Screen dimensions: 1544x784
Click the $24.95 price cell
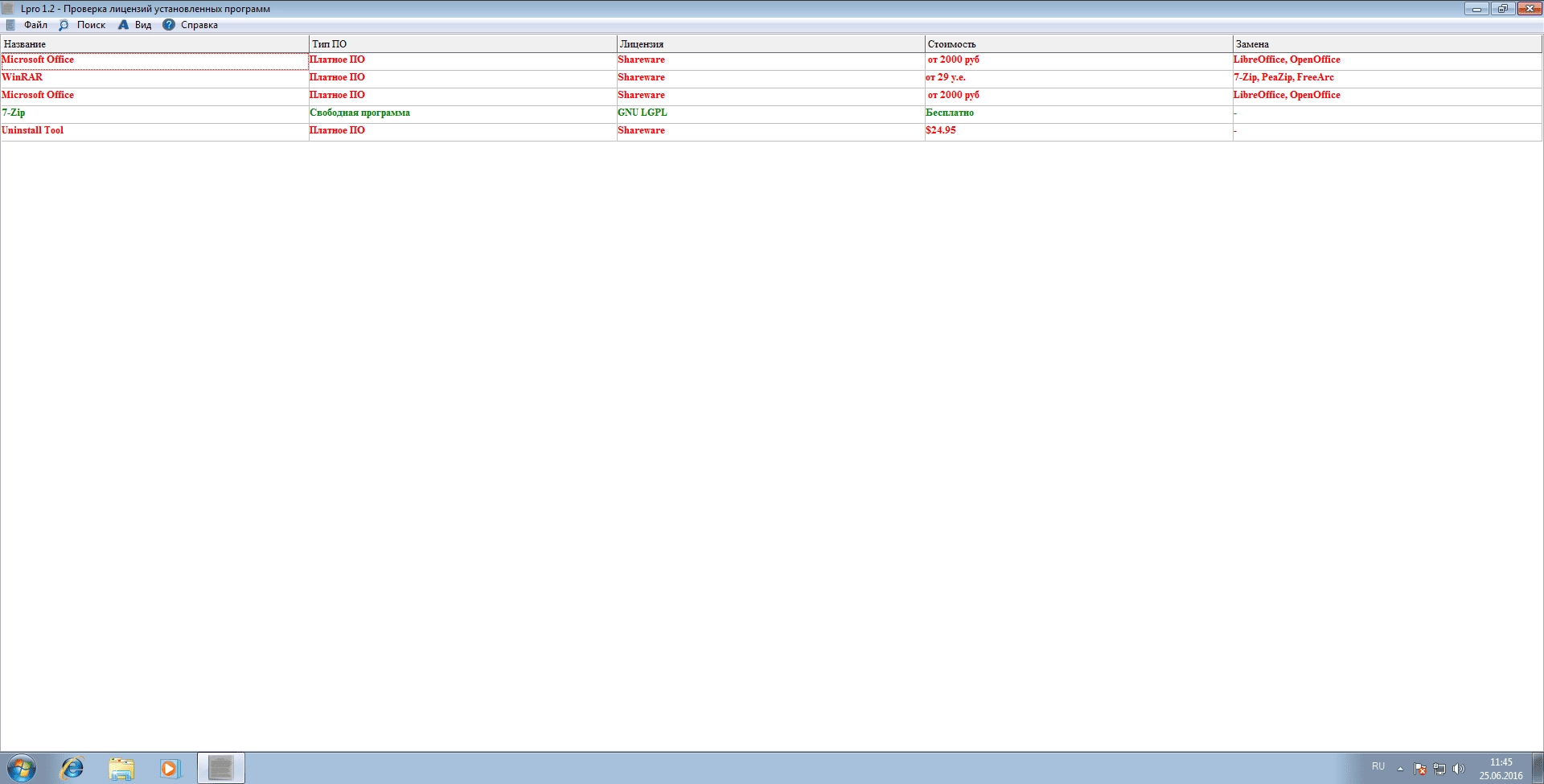tap(1078, 131)
